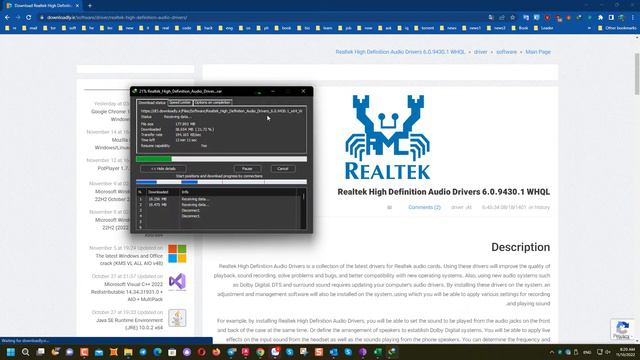Open the clock and date in taskbar
This screenshot has height=360, width=640.
tap(627, 352)
